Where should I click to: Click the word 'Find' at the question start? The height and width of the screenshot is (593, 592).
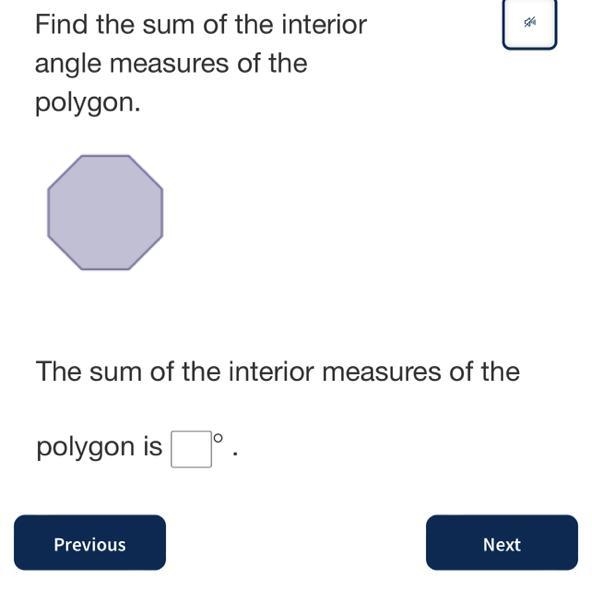click(x=61, y=24)
